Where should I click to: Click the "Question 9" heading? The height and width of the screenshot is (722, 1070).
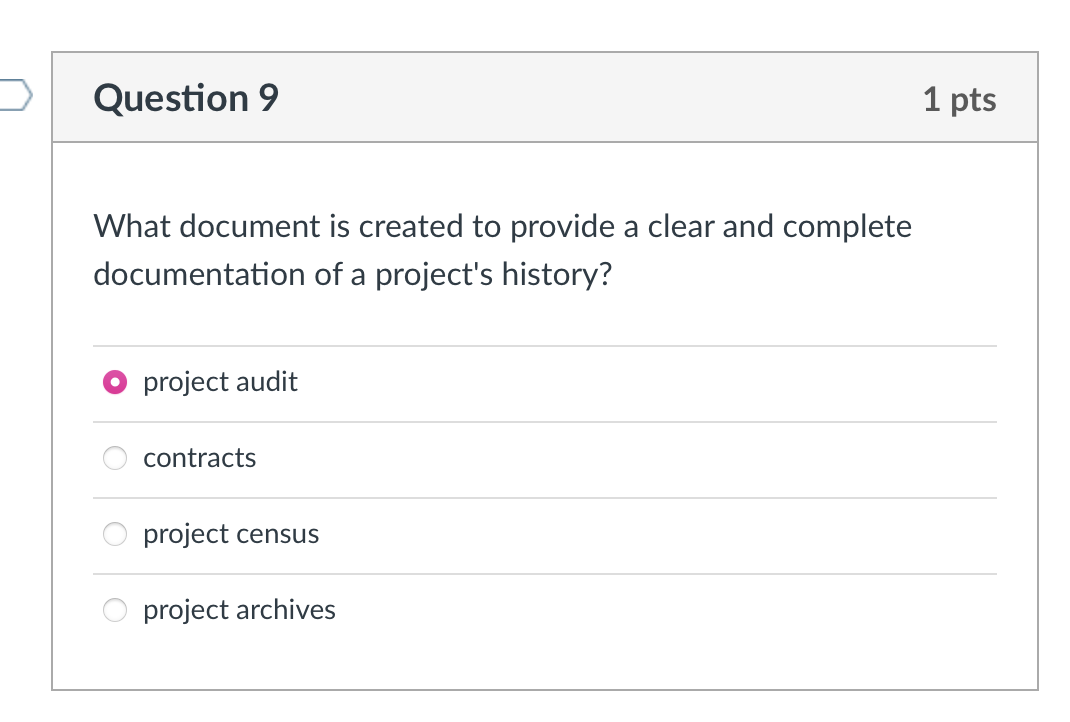tap(186, 98)
